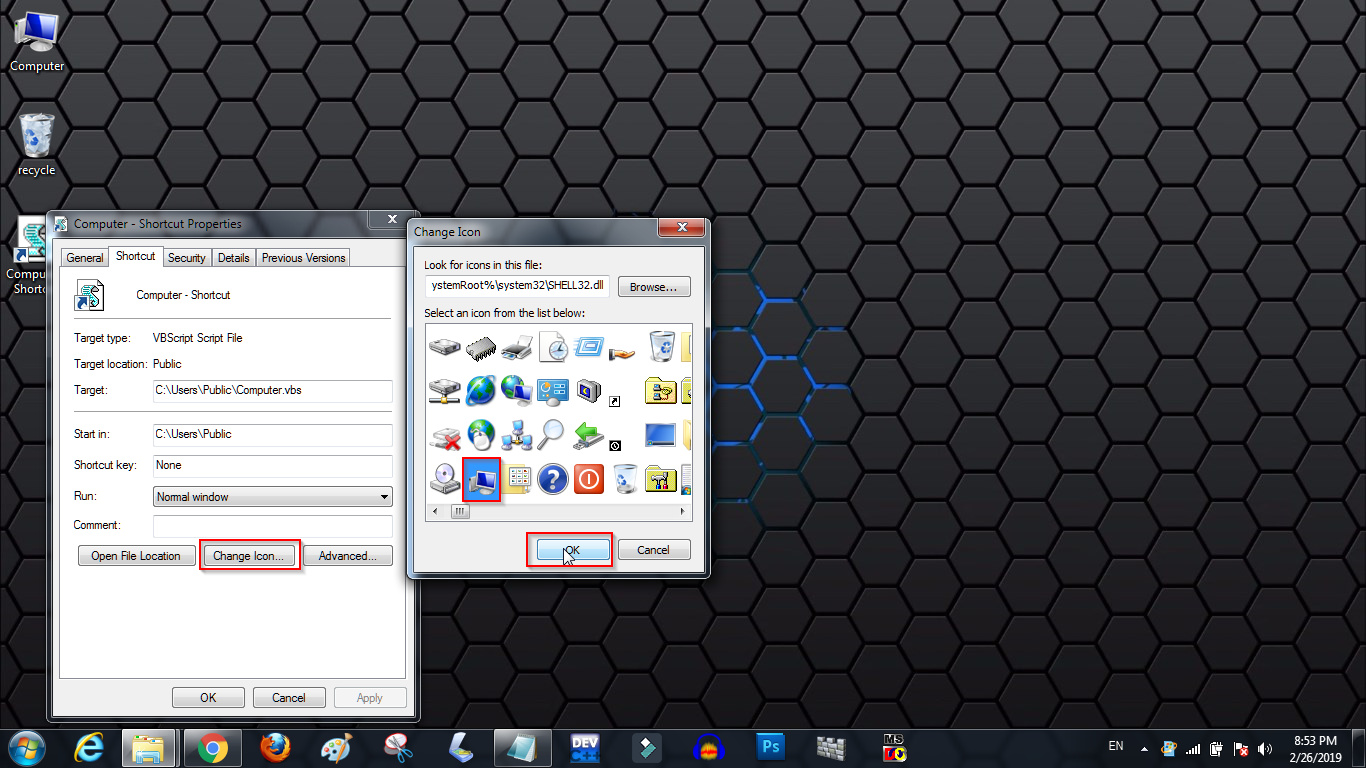Pick the green arrow USB drive icon
This screenshot has height=768, width=1366.
[588, 435]
